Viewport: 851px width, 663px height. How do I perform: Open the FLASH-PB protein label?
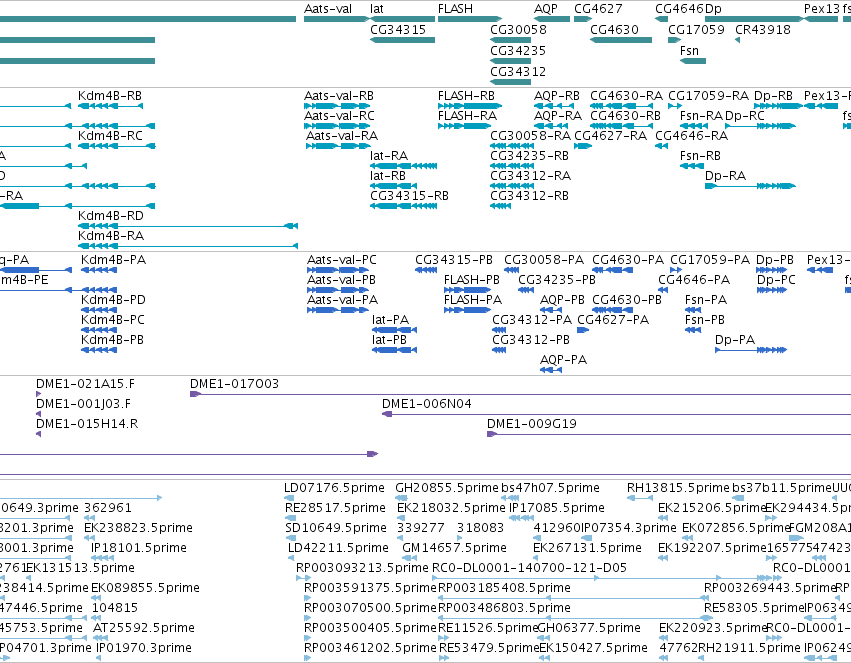click(472, 280)
